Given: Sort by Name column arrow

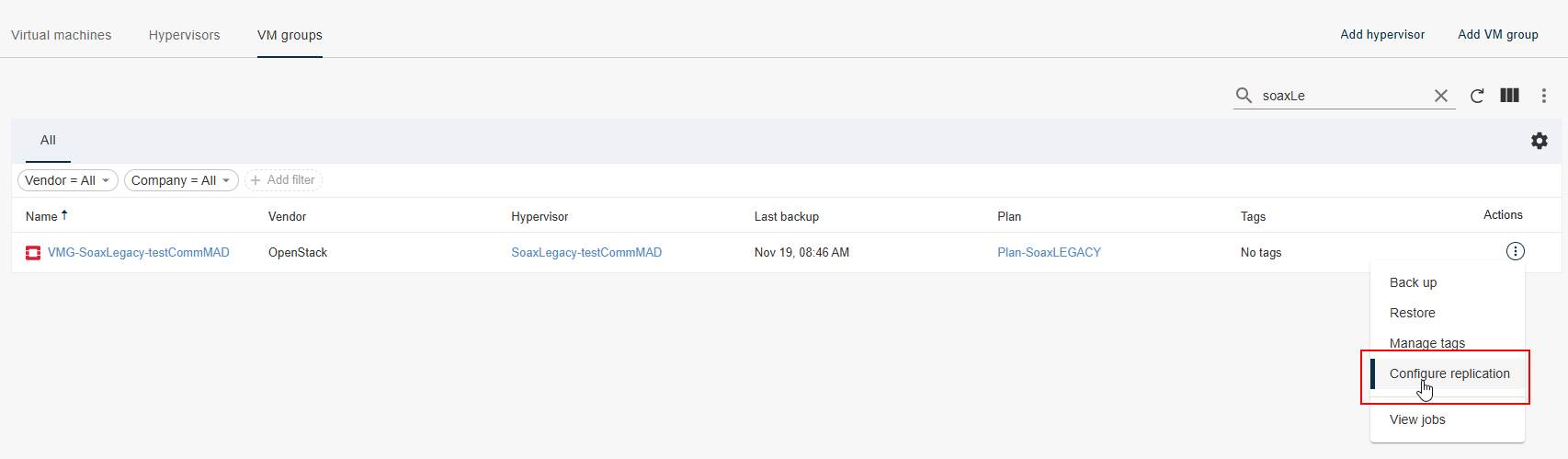Looking at the screenshot, I should 64,215.
